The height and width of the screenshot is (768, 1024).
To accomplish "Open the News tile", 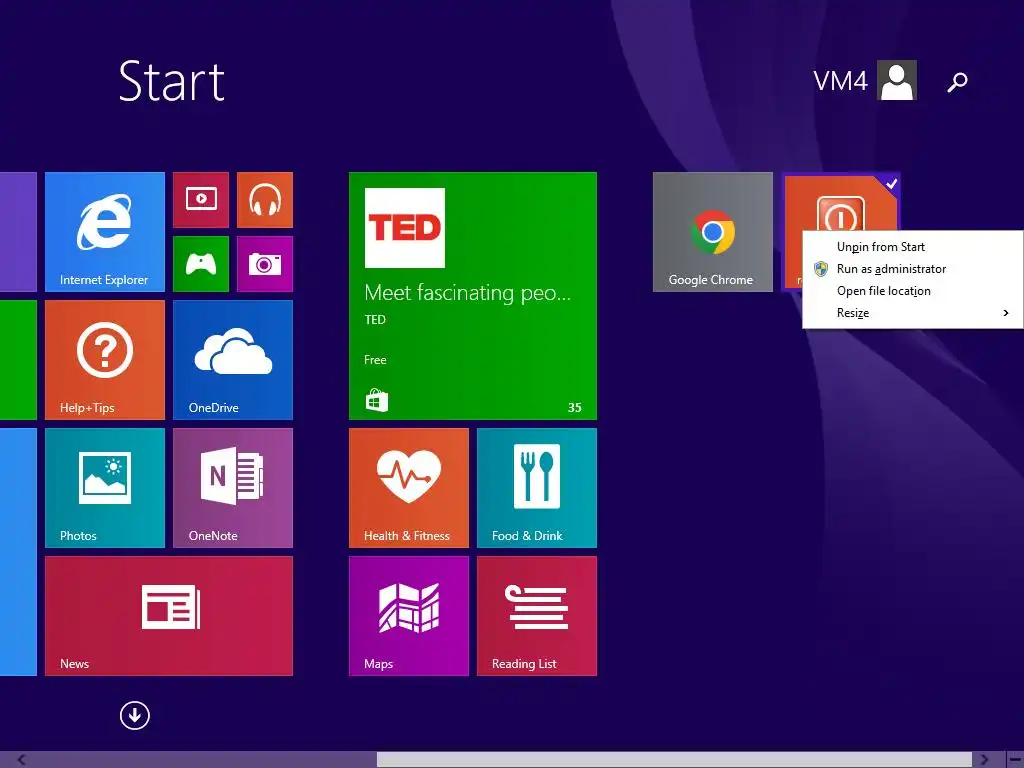I will [169, 616].
